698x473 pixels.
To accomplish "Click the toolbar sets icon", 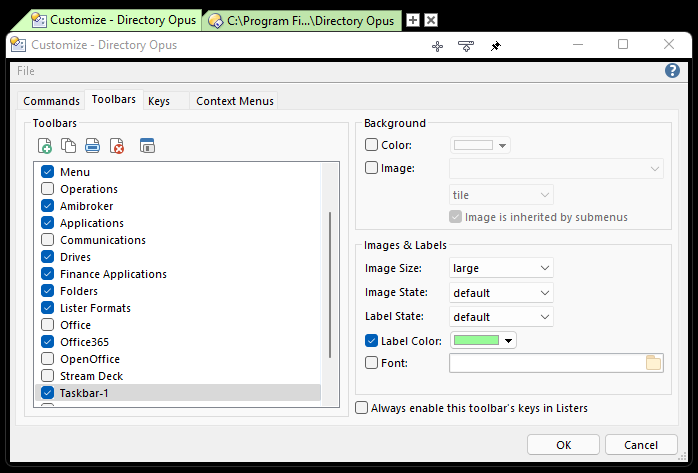I will point(147,146).
